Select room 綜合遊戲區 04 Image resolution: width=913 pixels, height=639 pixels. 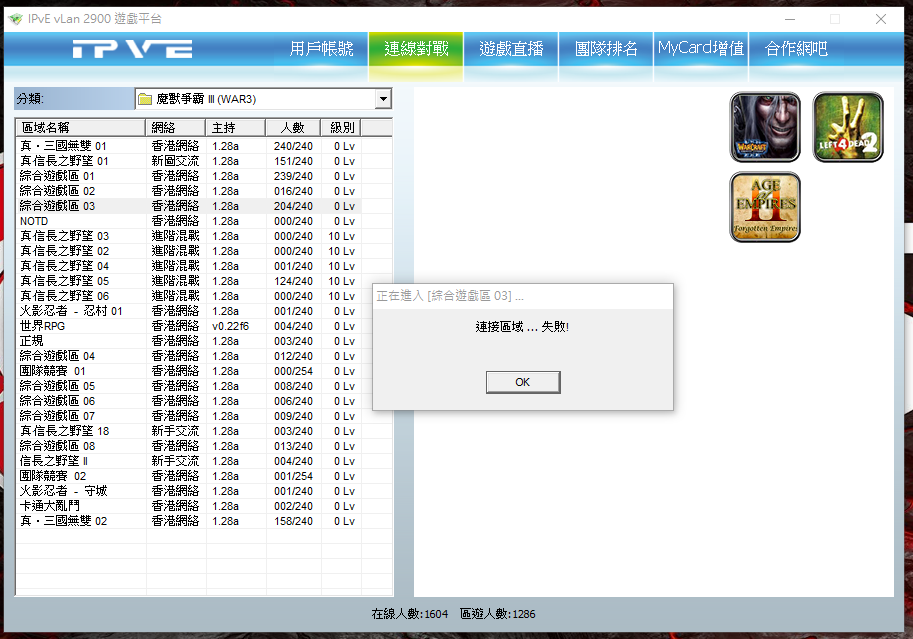(x=189, y=356)
